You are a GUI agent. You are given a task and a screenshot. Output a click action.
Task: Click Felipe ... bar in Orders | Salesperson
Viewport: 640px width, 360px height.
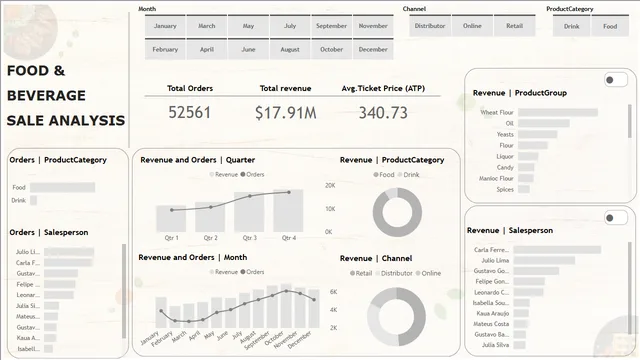click(x=60, y=284)
